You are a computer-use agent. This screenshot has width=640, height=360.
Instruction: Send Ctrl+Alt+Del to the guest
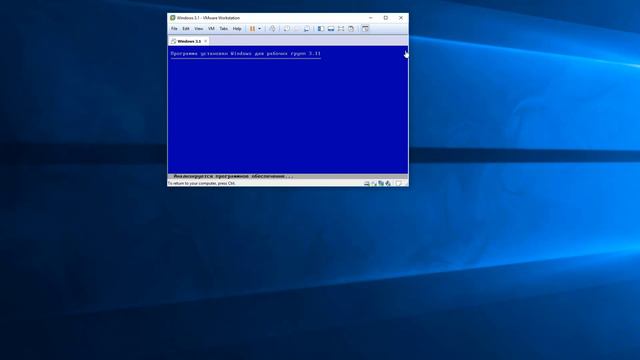[x=273, y=29]
